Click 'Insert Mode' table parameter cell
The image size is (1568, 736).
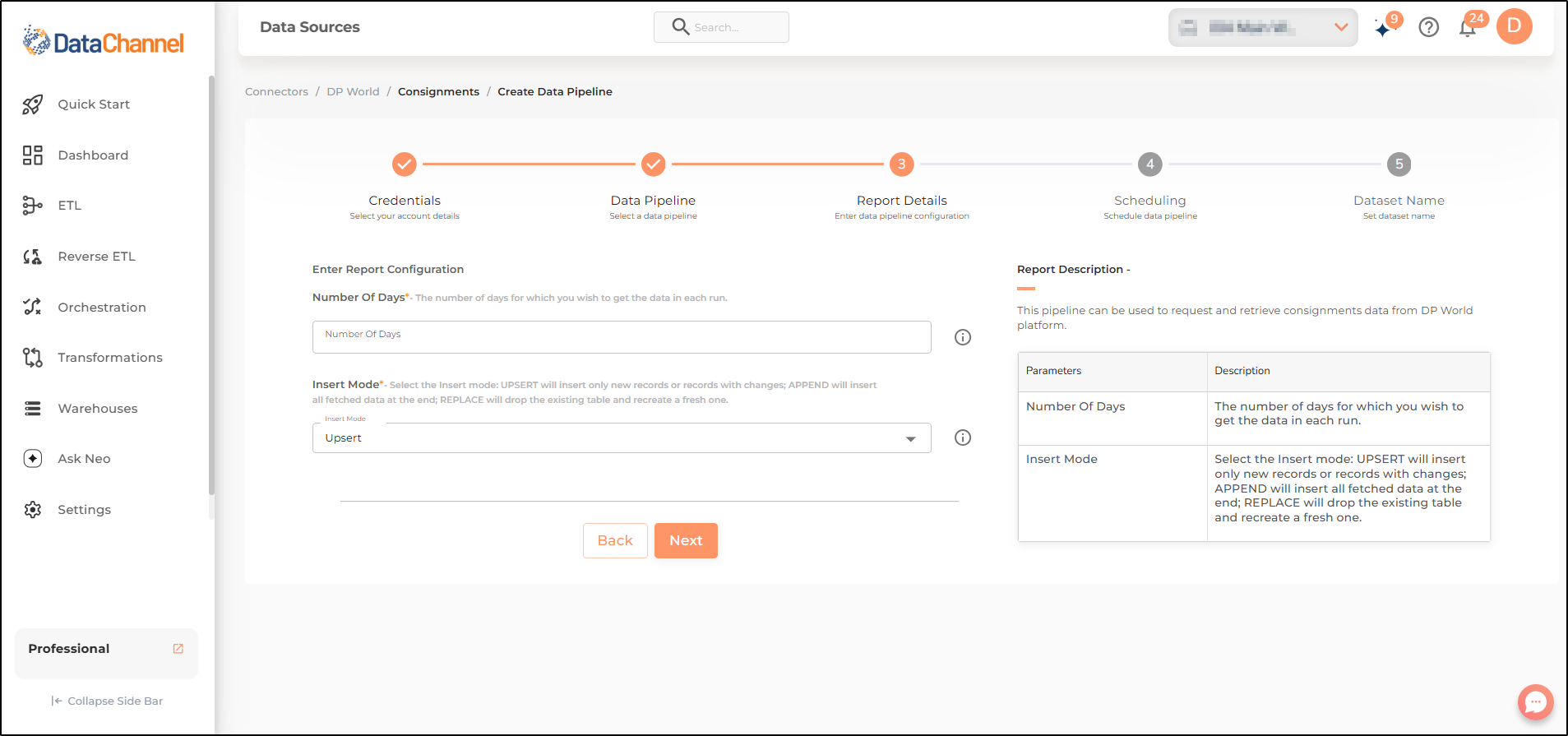coord(1112,493)
